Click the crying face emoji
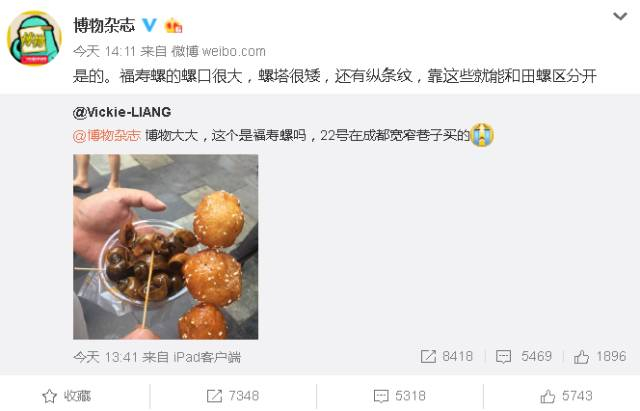Image resolution: width=640 pixels, height=411 pixels. point(482,135)
